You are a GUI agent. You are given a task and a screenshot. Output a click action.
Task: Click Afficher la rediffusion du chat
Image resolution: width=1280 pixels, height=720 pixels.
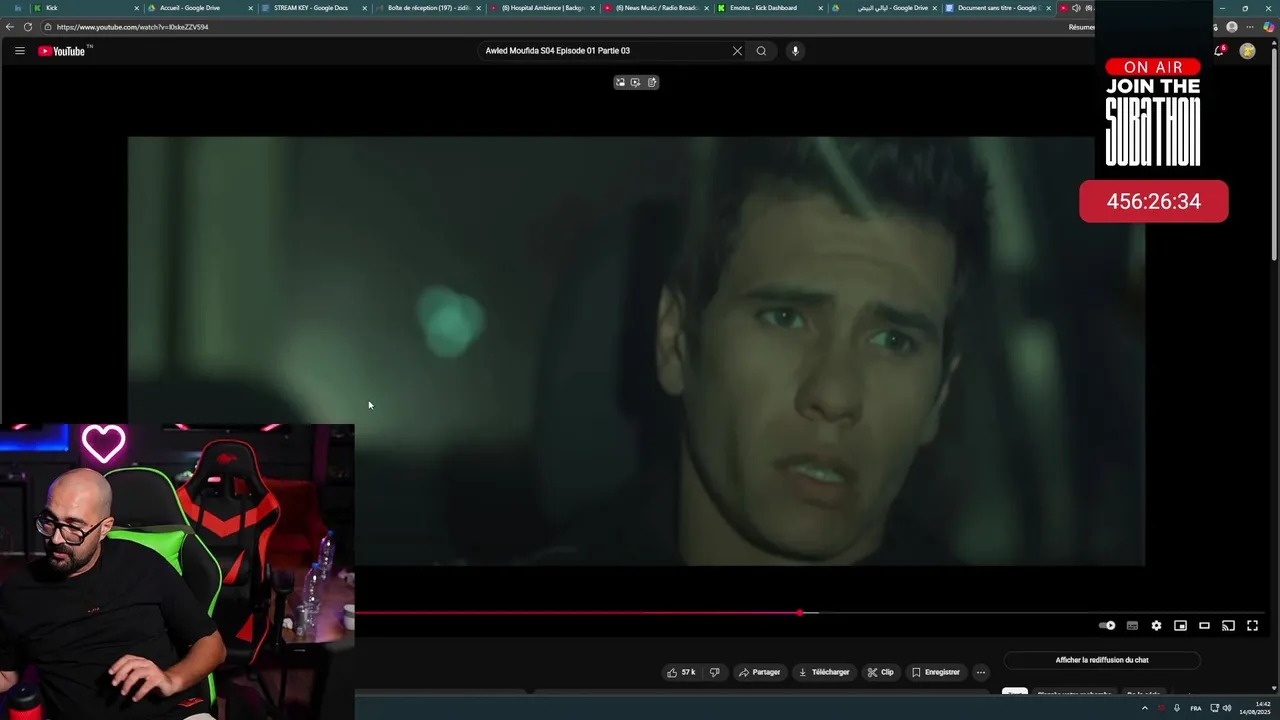click(x=1102, y=660)
